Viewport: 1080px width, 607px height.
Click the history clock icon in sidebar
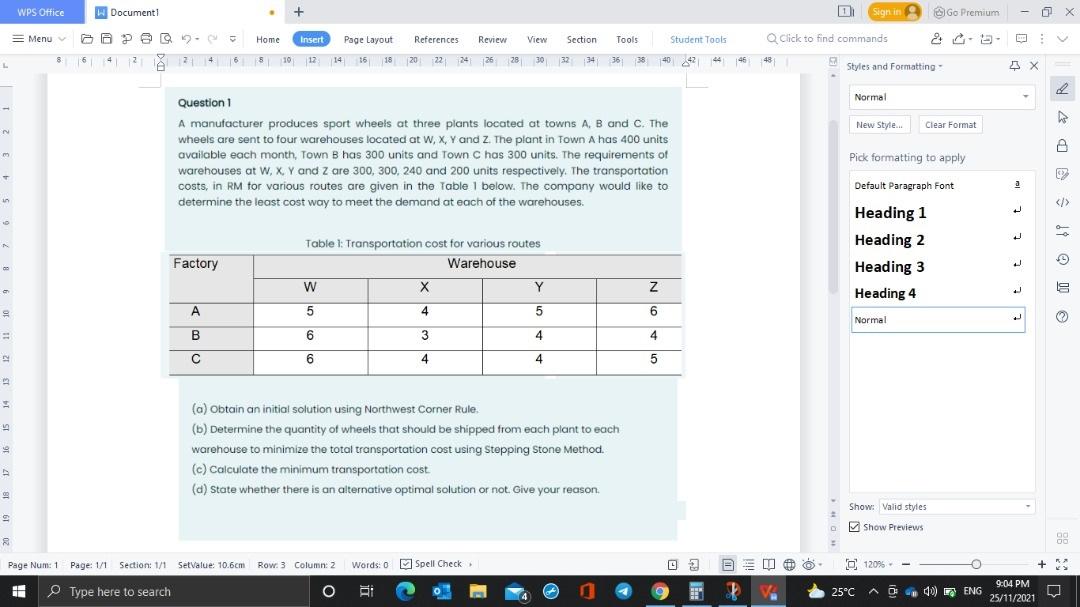pos(1062,259)
